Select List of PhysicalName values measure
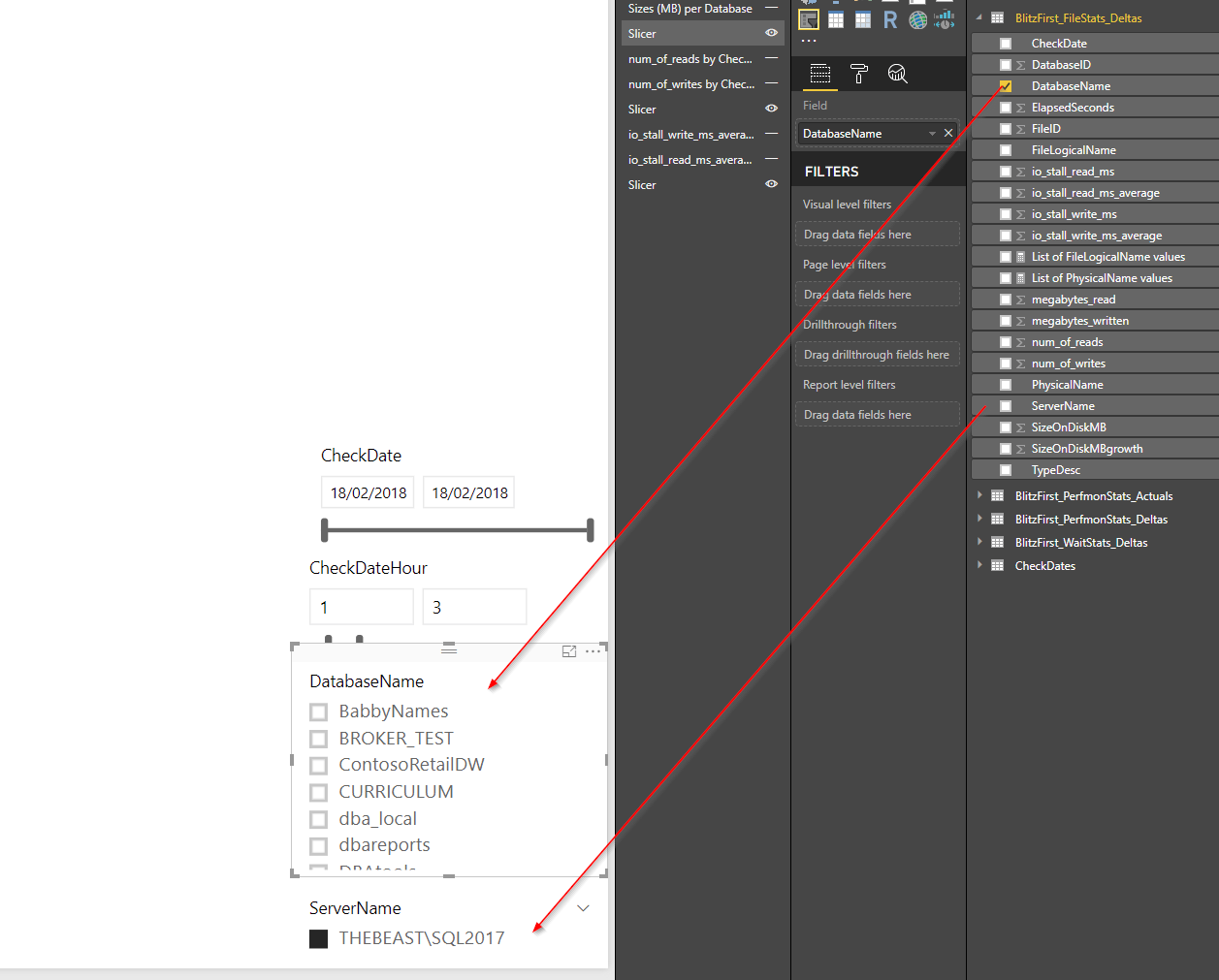 tap(1102, 278)
